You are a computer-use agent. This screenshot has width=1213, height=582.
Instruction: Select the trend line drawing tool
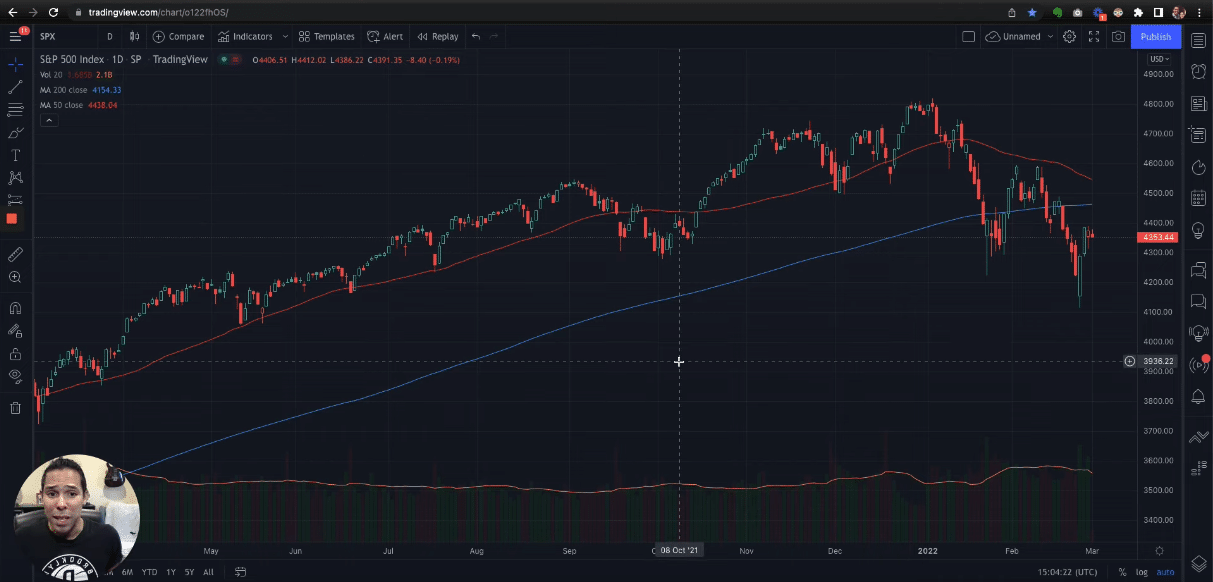point(15,87)
